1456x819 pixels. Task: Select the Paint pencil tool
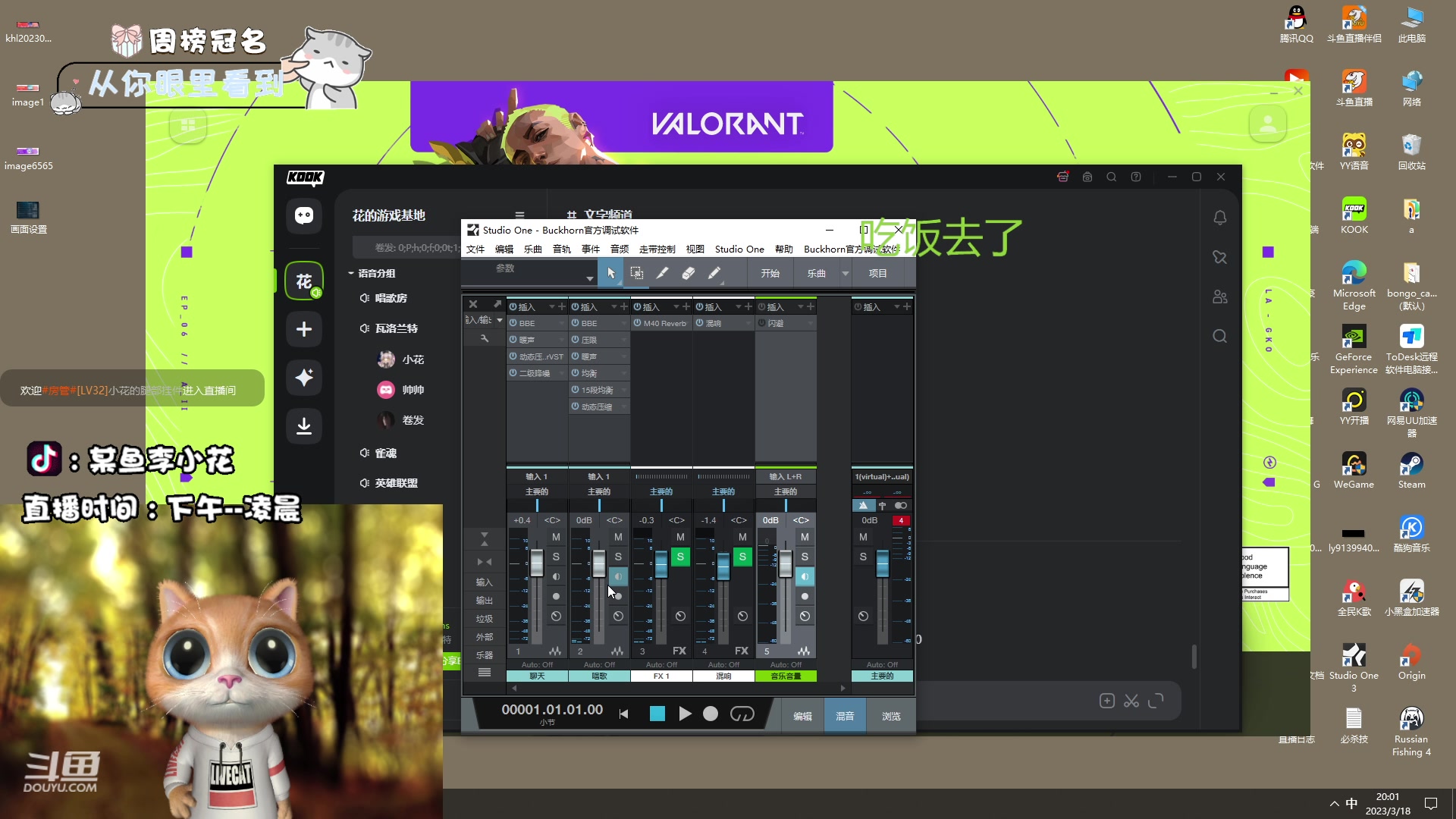tap(714, 273)
